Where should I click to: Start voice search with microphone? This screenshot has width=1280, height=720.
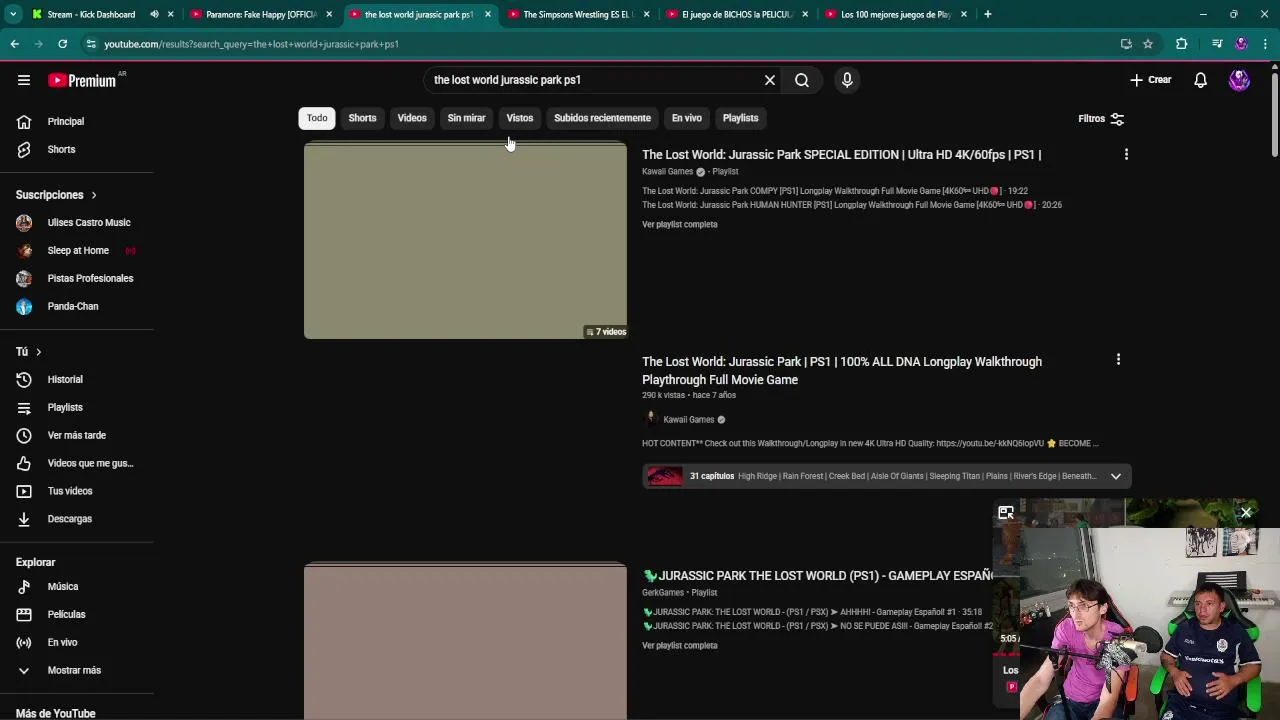[x=847, y=80]
